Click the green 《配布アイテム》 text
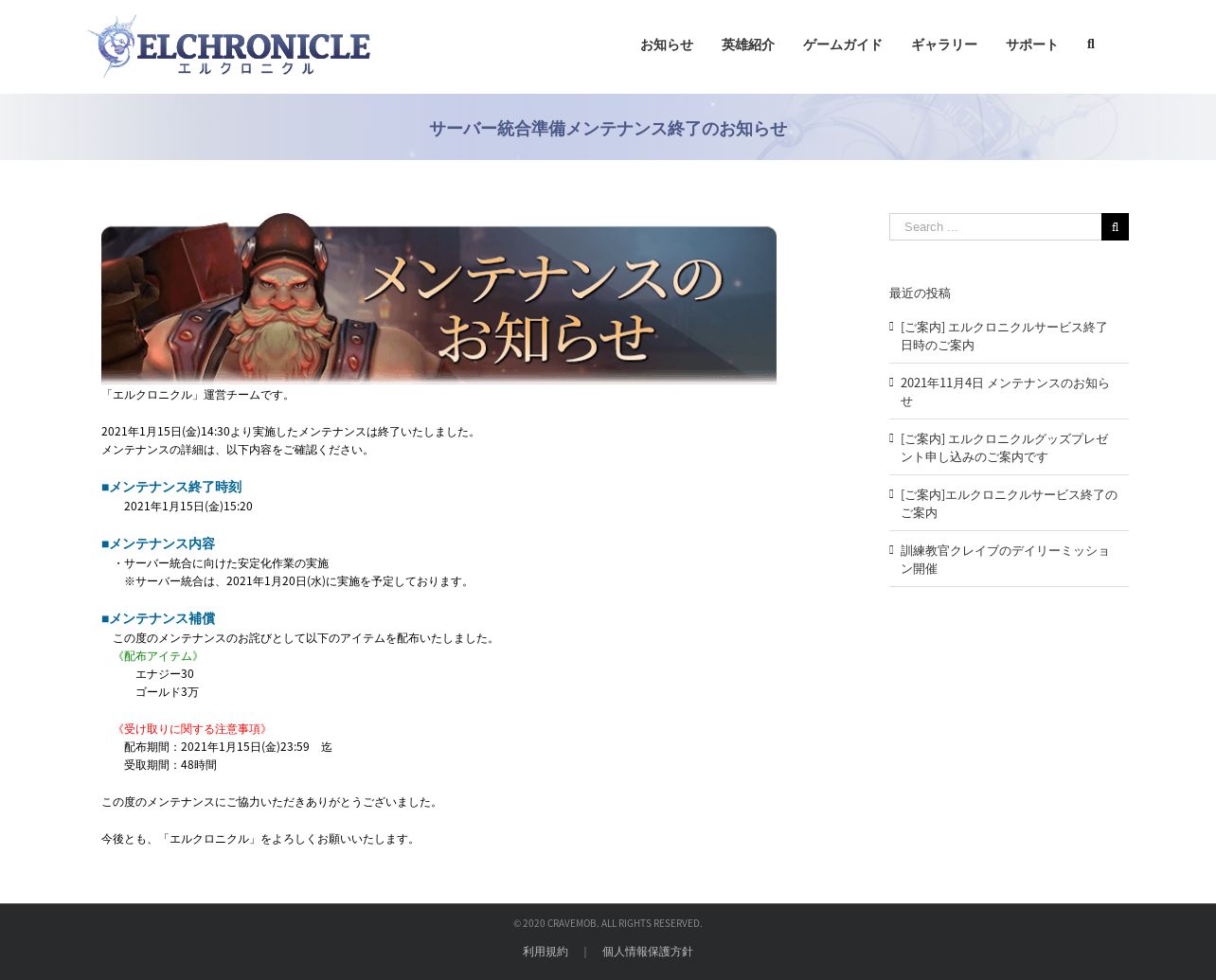 click(x=158, y=656)
